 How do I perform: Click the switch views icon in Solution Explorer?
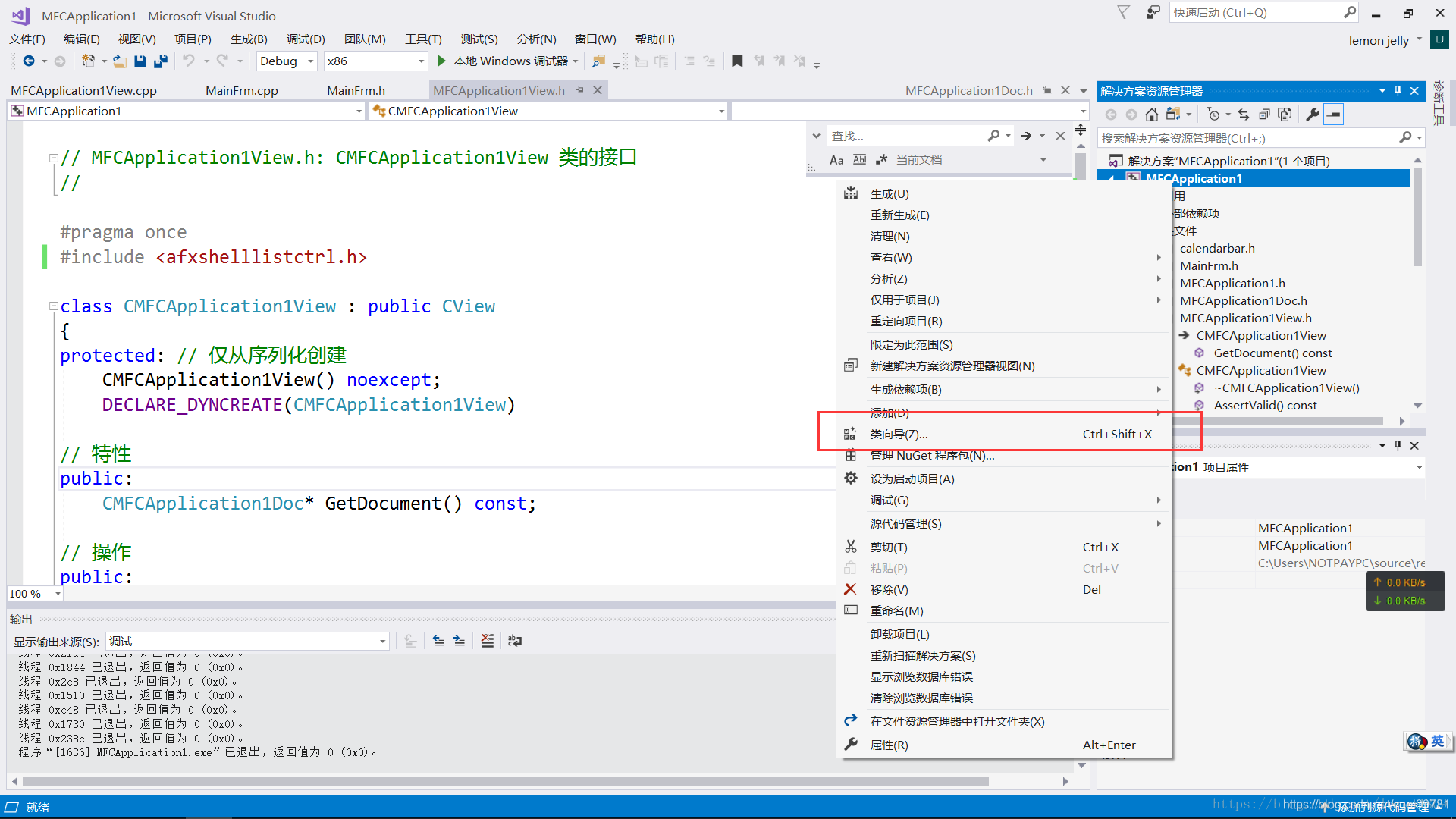click(x=1173, y=115)
